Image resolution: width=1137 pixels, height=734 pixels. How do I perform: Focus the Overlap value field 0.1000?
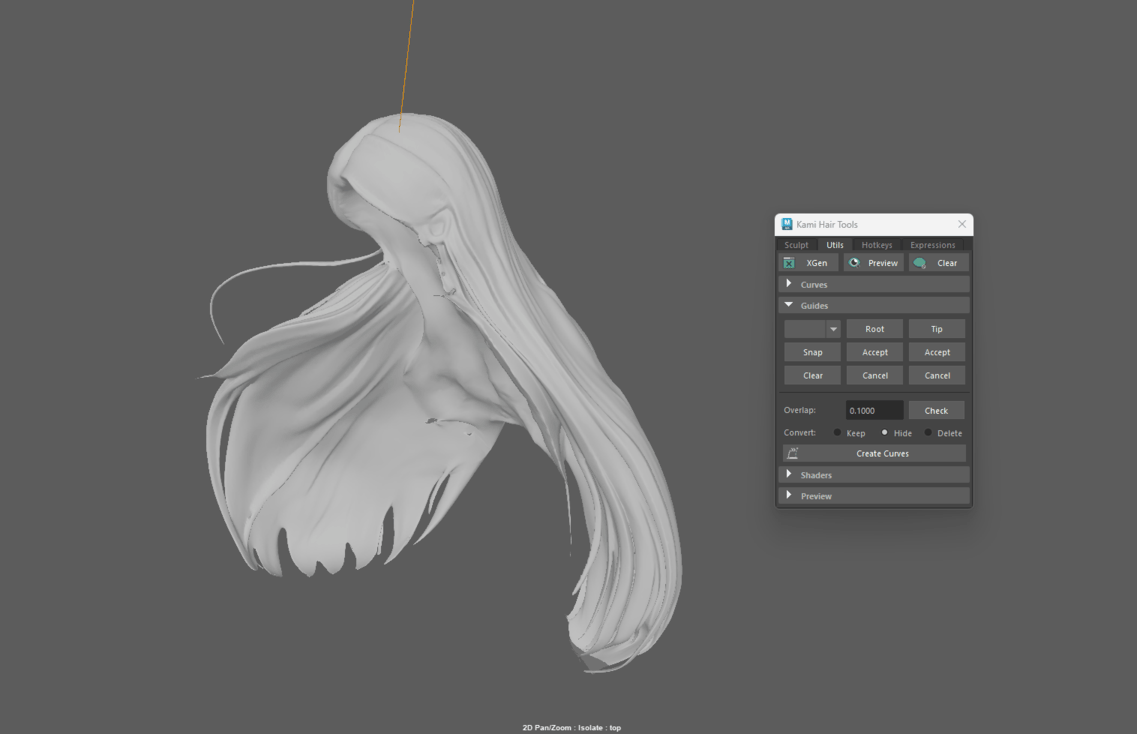pyautogui.click(x=875, y=411)
